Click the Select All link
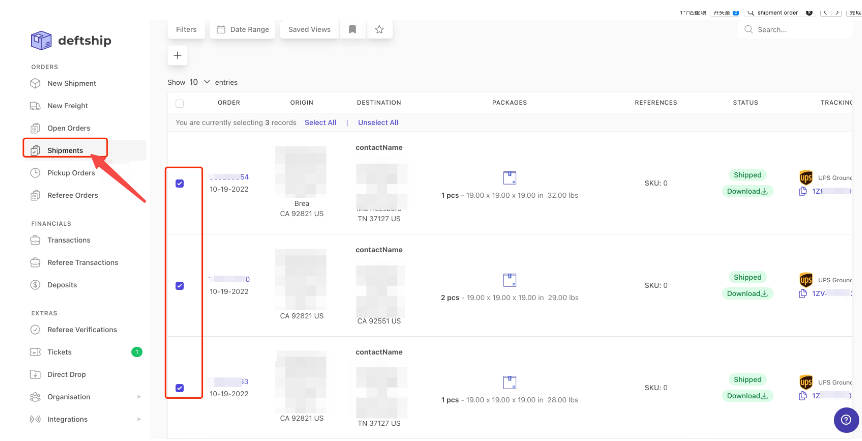862x441 pixels. [321, 123]
